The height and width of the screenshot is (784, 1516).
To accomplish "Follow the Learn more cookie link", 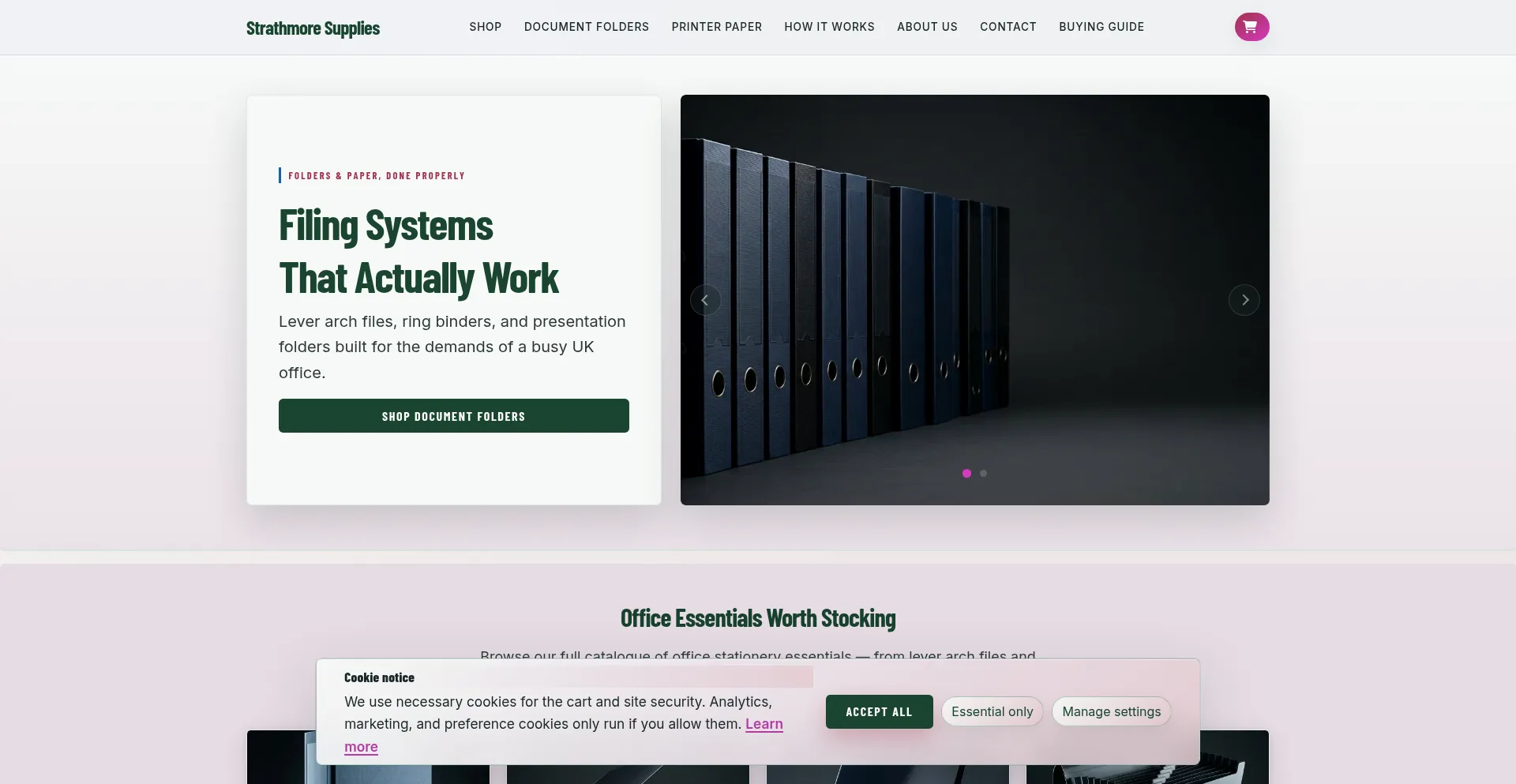I will click(x=764, y=724).
